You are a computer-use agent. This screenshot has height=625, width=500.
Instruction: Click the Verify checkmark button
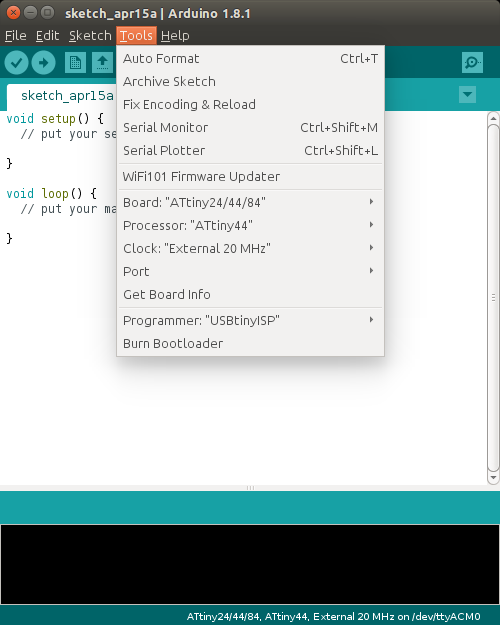[x=16, y=63]
